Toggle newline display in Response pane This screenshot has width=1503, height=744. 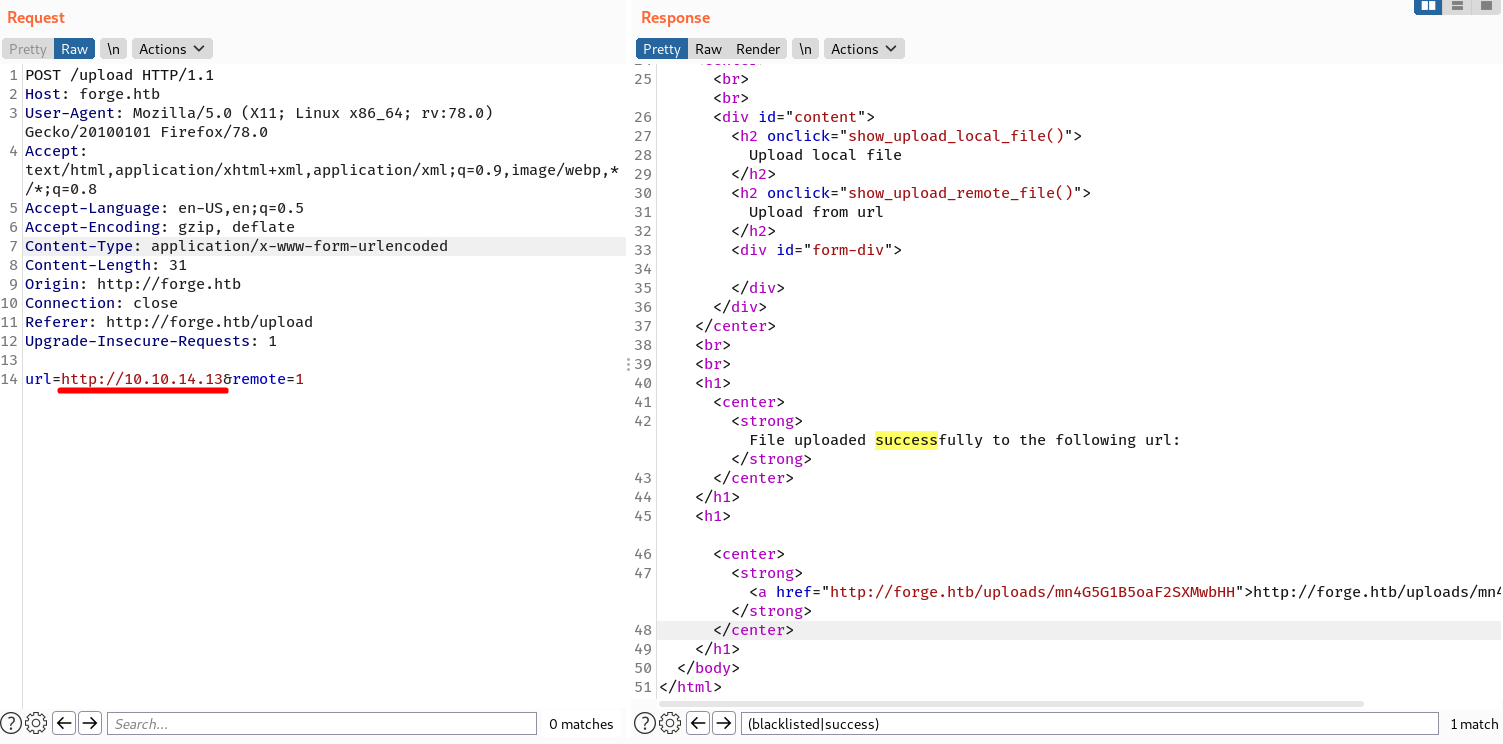(805, 49)
